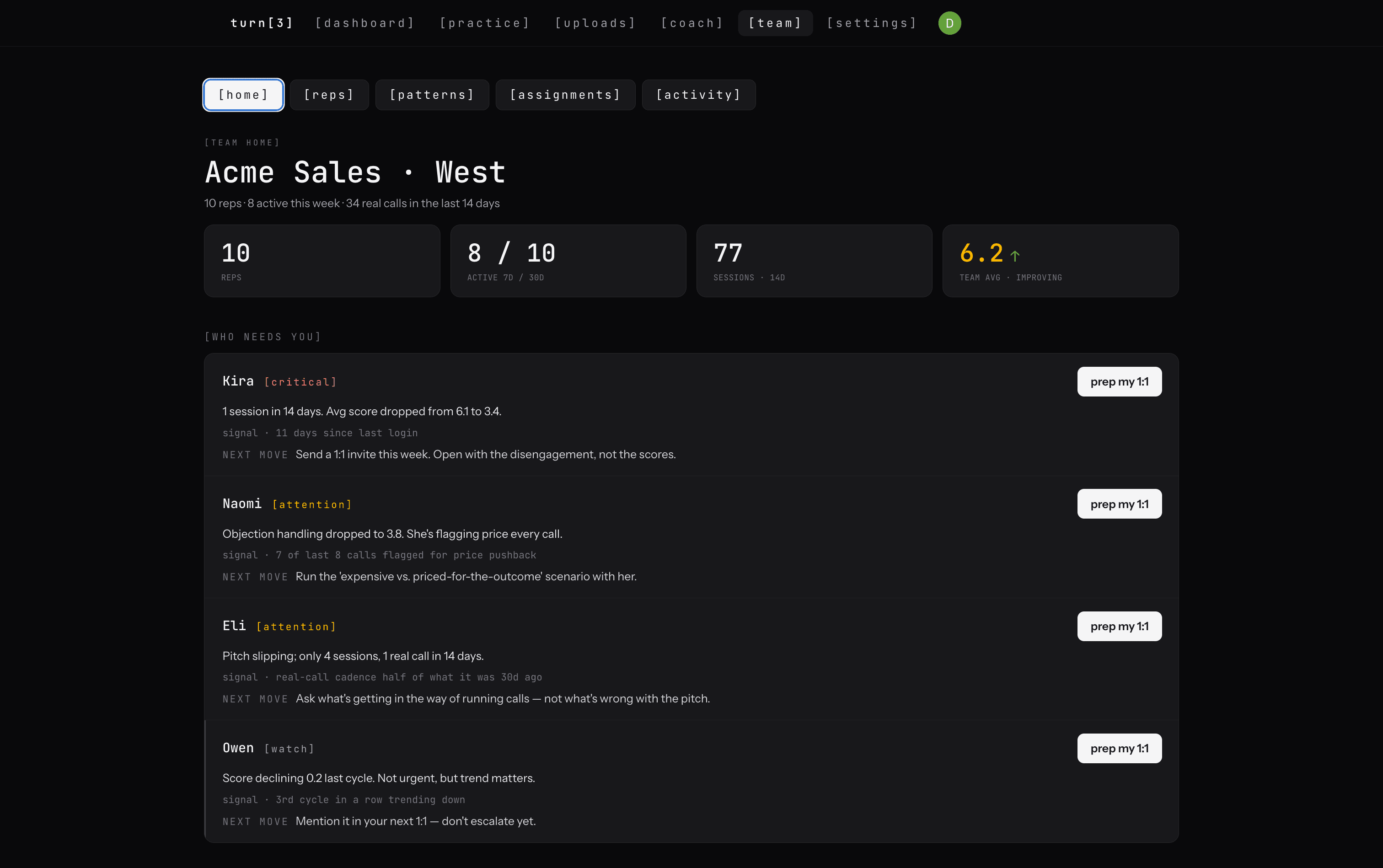Click prep my 1:1 for Naomi
This screenshot has width=1383, height=868.
point(1120,504)
